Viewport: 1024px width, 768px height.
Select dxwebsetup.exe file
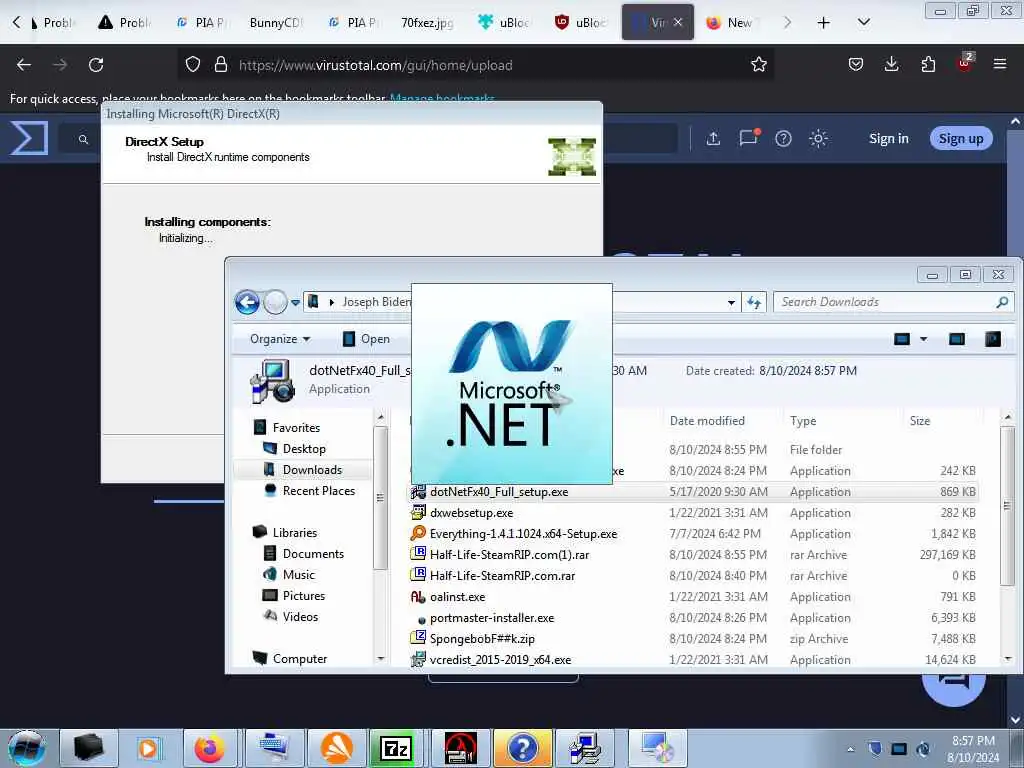click(694, 513)
